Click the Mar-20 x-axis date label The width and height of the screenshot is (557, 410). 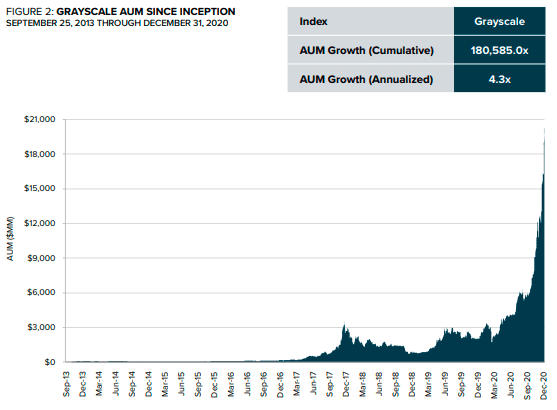494,385
